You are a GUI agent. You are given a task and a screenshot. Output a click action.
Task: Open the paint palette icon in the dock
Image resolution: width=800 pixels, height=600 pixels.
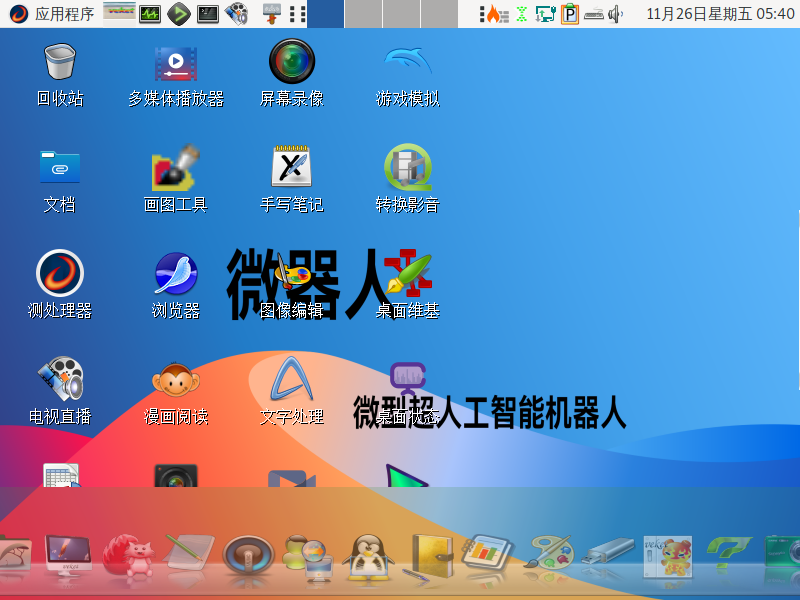pyautogui.click(x=548, y=553)
